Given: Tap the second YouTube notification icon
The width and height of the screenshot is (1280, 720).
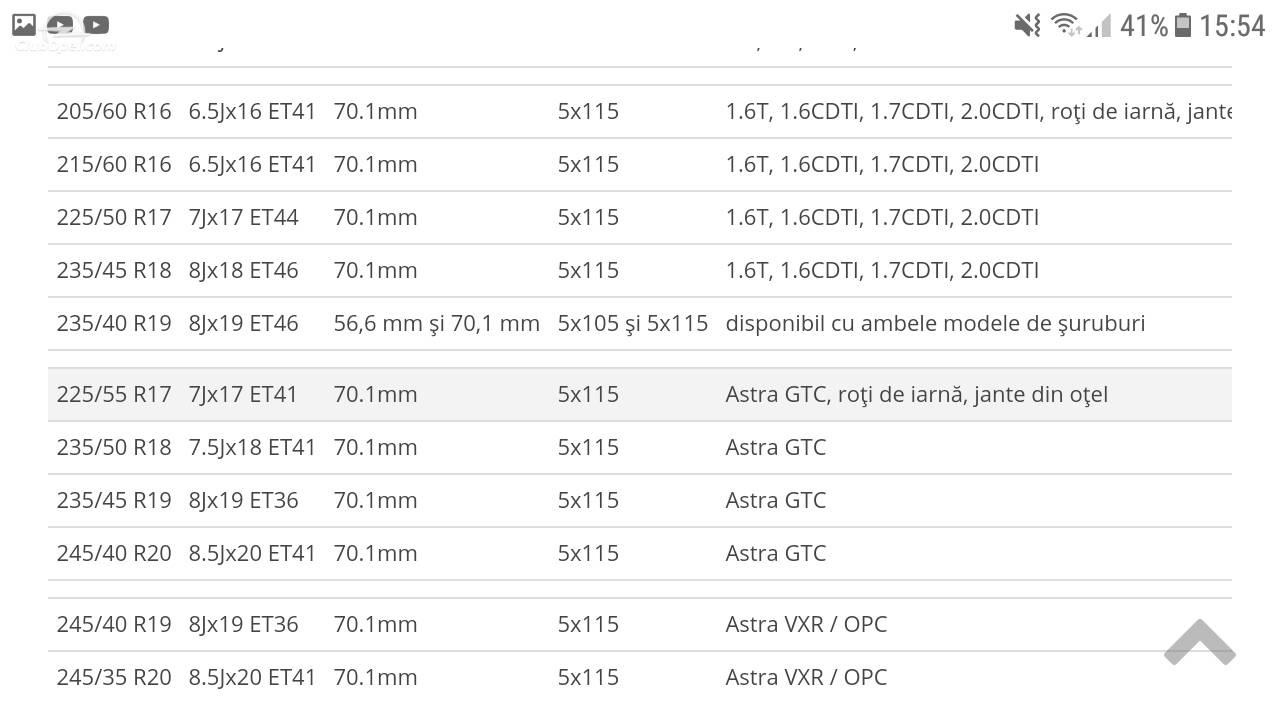Looking at the screenshot, I should coord(96,24).
